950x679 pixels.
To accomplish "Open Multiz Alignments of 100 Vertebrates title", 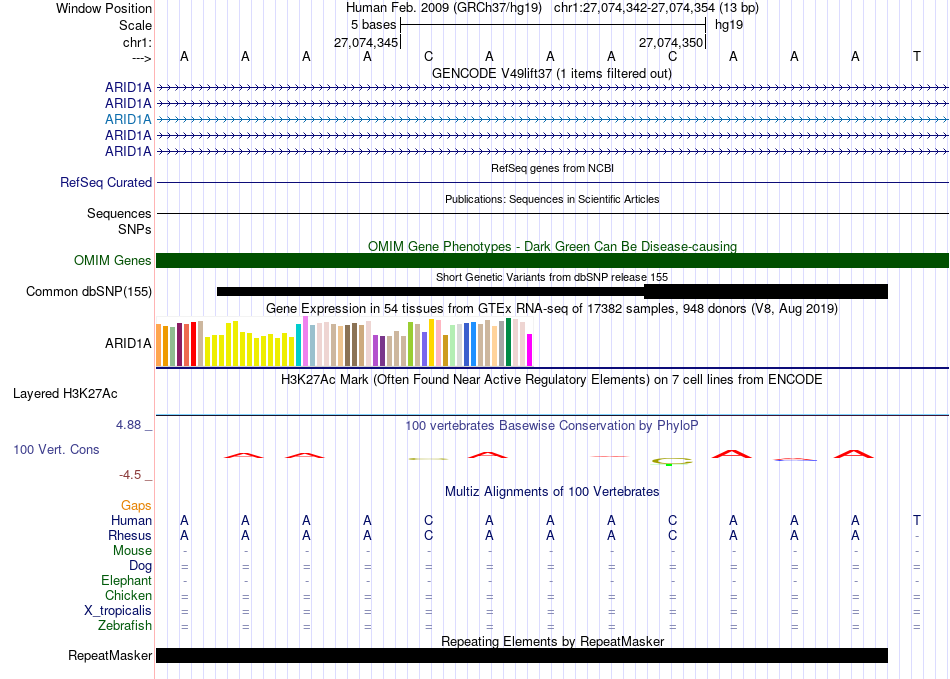I will click(x=552, y=492).
